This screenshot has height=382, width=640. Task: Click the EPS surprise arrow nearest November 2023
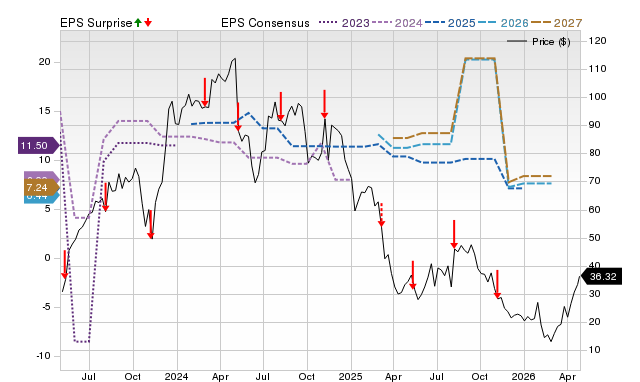pyautogui.click(x=151, y=224)
